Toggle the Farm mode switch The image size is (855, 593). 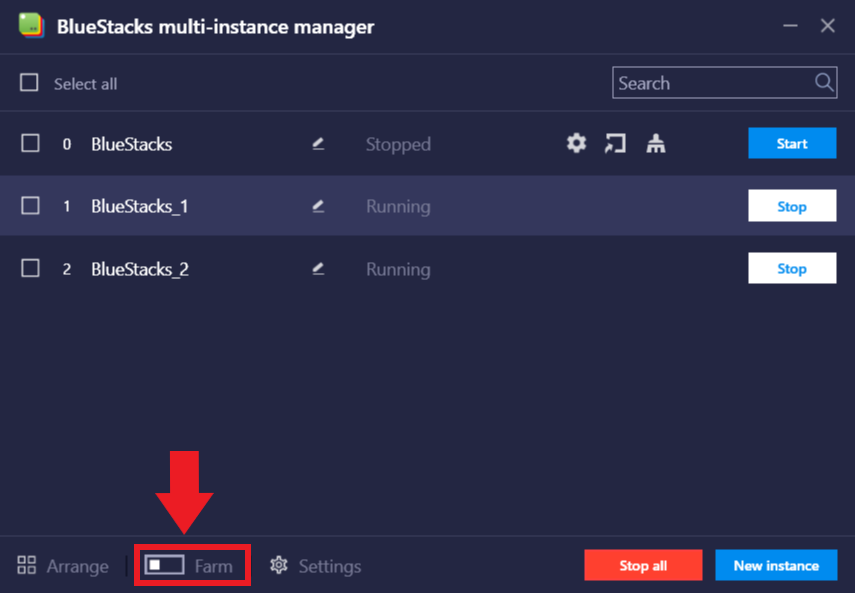pos(164,565)
